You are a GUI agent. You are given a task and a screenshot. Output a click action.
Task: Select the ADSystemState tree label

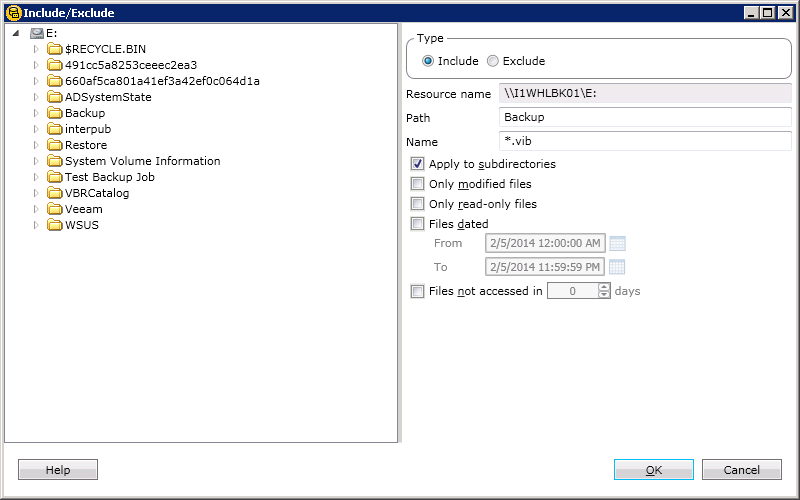point(108,97)
